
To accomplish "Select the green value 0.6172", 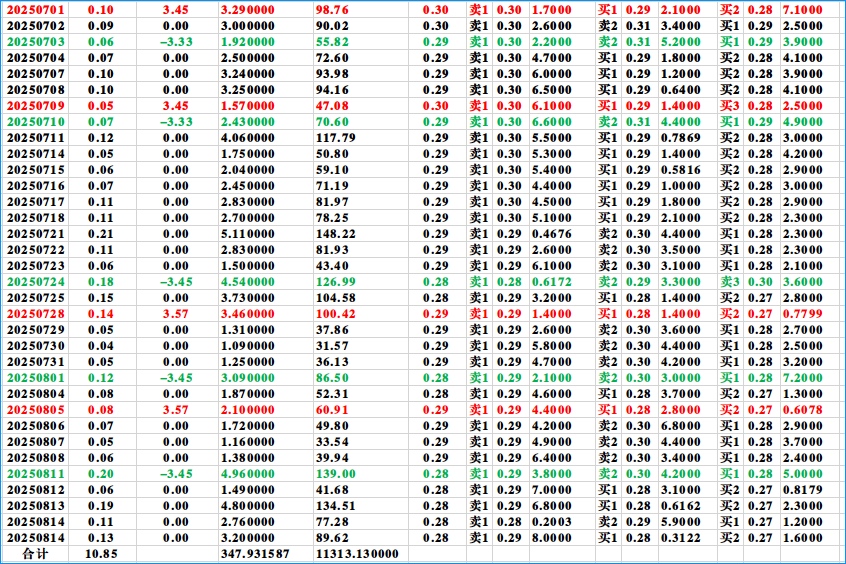I will pos(551,282).
